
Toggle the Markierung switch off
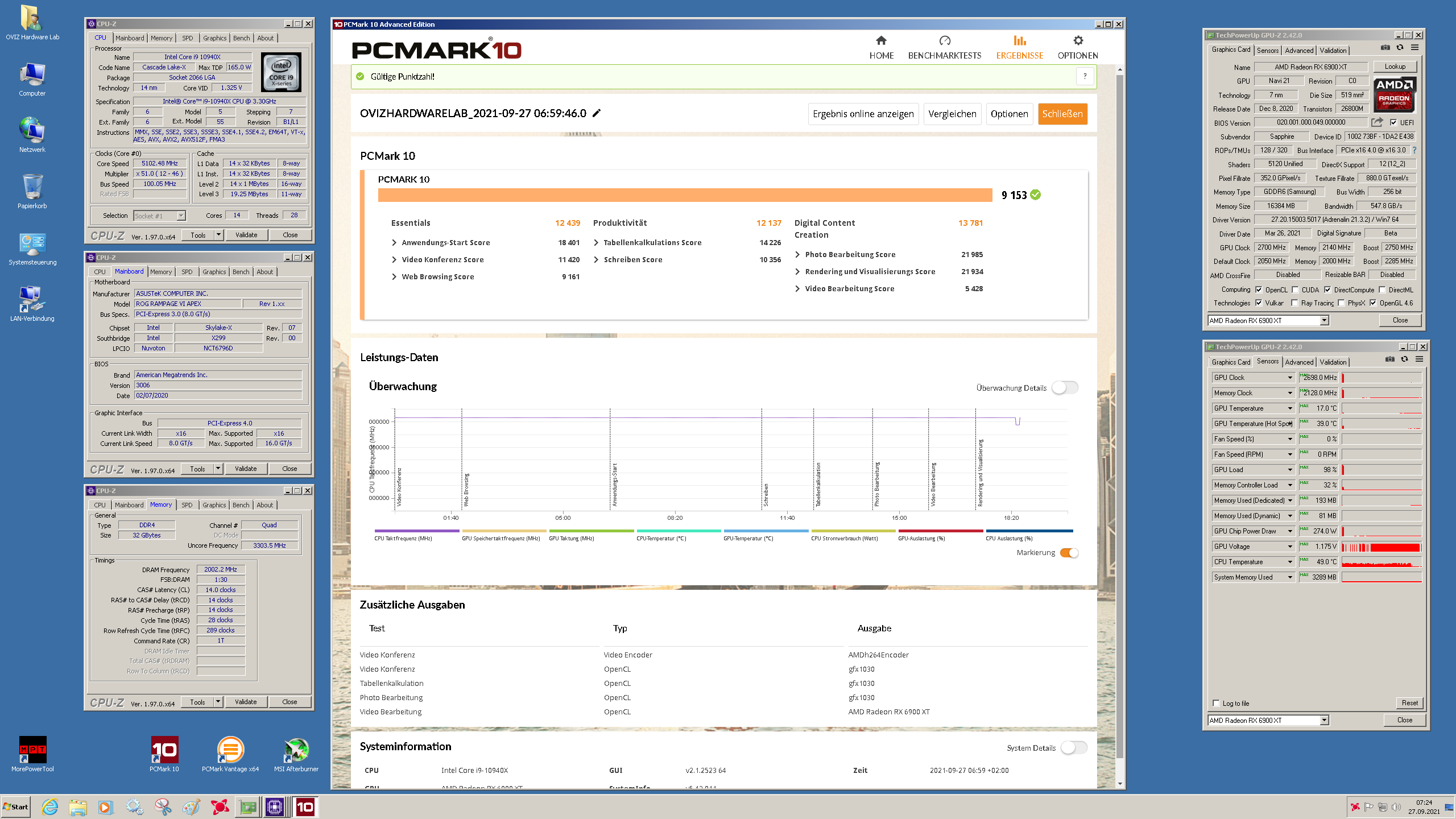pyautogui.click(x=1069, y=553)
